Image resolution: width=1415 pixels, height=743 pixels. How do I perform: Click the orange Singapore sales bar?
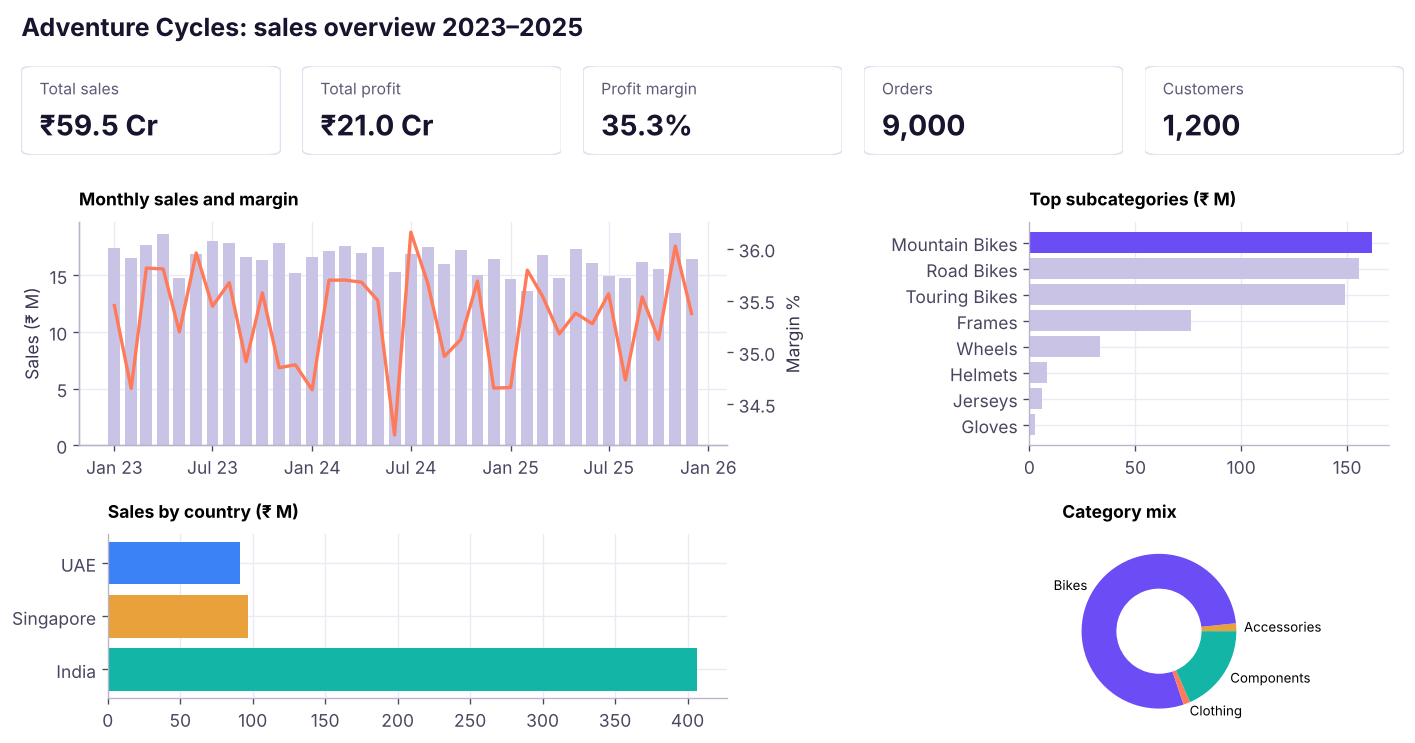178,616
